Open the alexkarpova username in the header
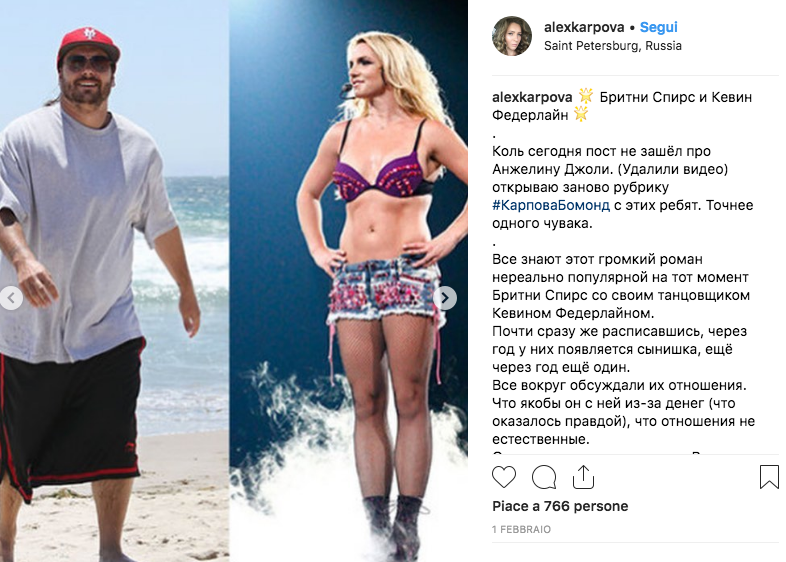This screenshot has width=786, height=562. (x=584, y=27)
